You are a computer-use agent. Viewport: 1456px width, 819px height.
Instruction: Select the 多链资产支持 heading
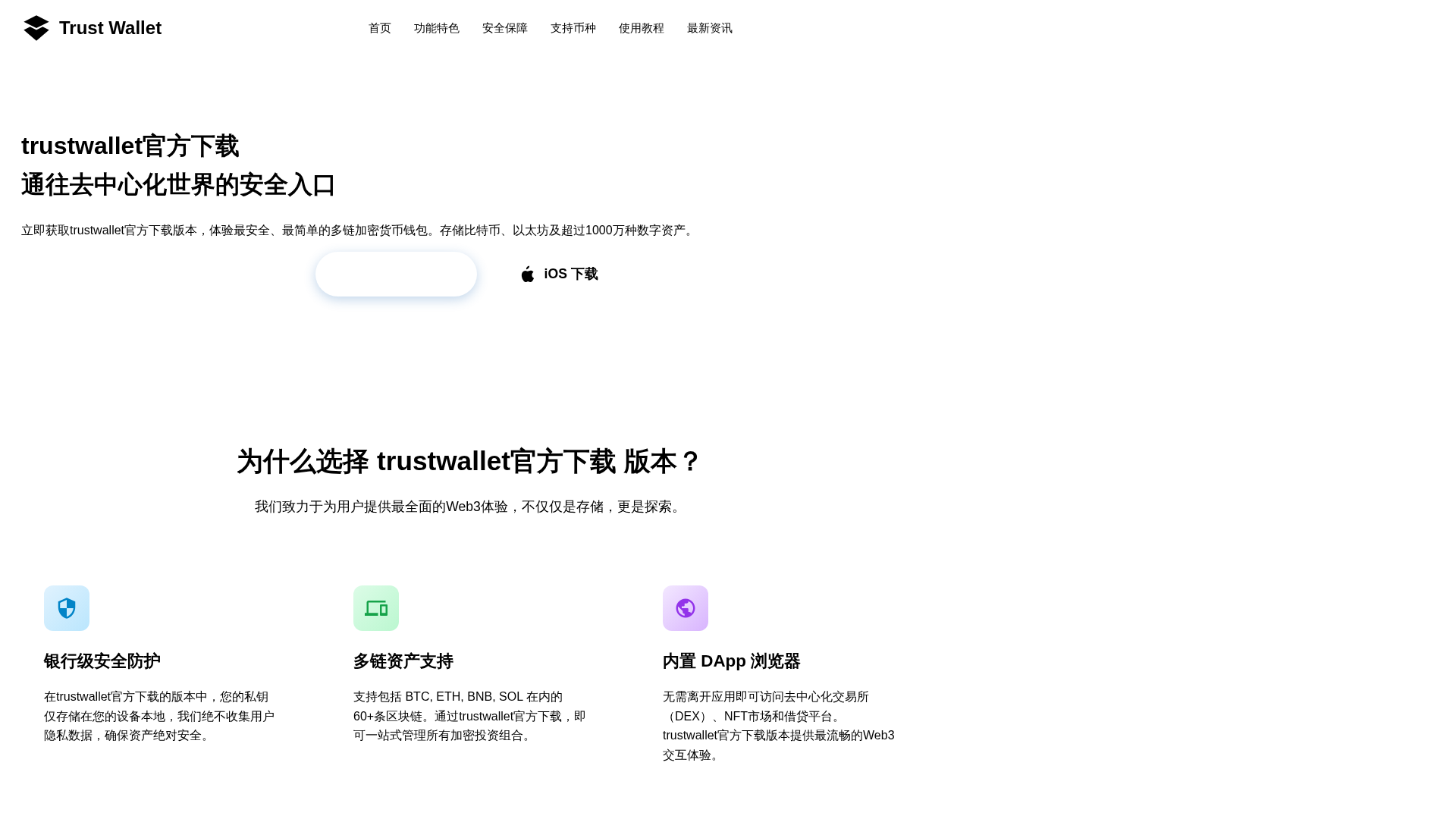pos(403,661)
